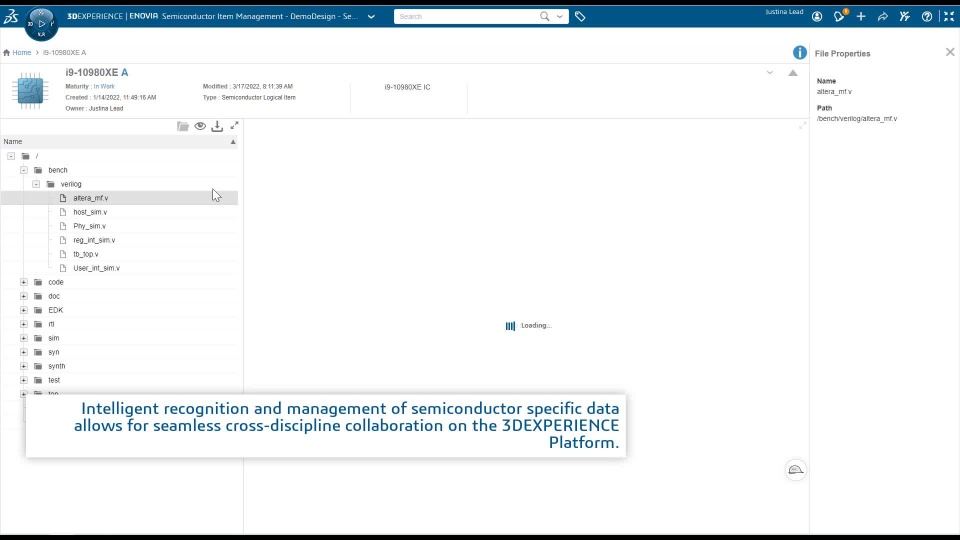The width and height of the screenshot is (960, 540).
Task: Expand the code folder
Action: pyautogui.click(x=23, y=282)
